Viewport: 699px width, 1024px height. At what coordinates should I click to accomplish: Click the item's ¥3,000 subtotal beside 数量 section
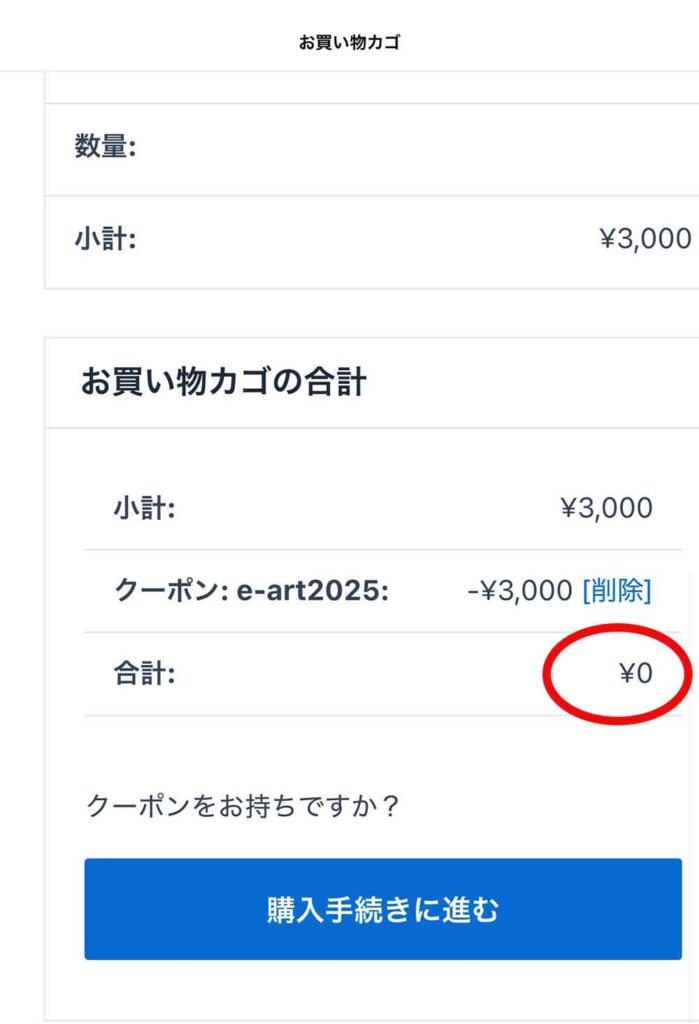[644, 239]
